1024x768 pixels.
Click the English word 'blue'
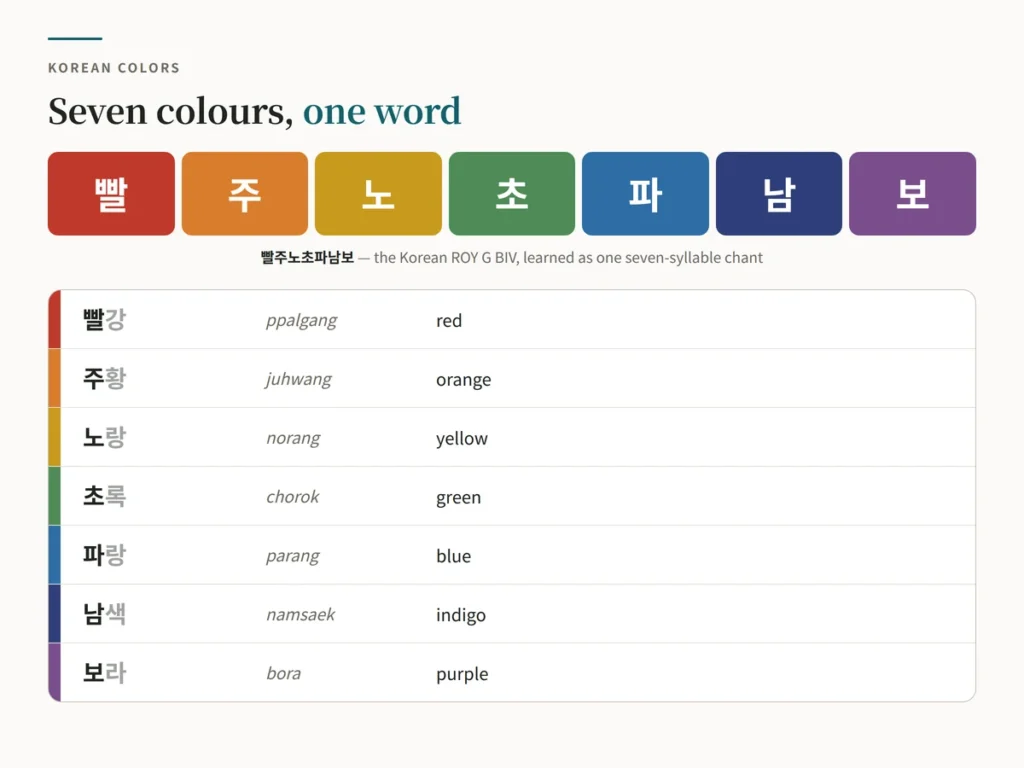coord(453,556)
